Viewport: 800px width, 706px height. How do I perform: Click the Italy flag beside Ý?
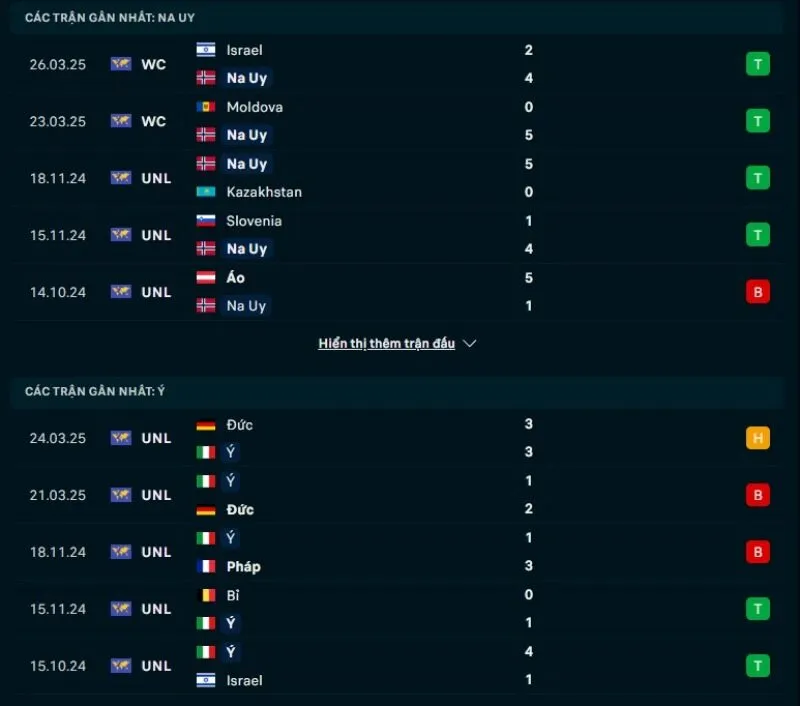[x=206, y=452]
